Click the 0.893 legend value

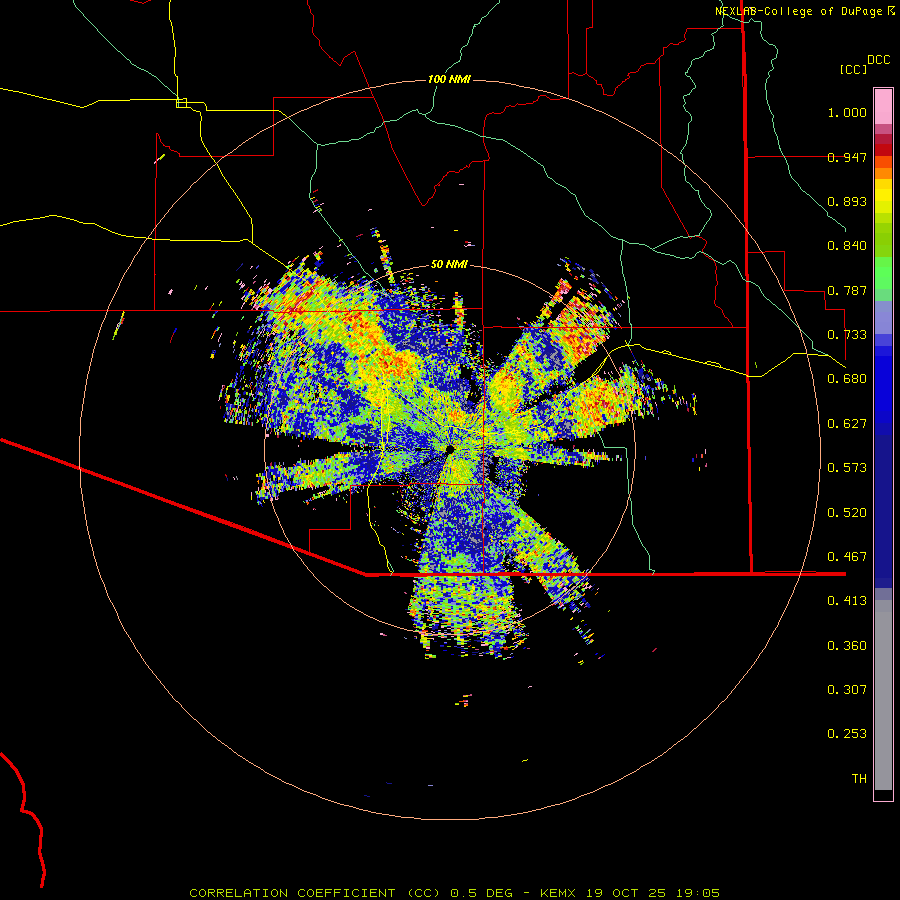click(x=847, y=201)
